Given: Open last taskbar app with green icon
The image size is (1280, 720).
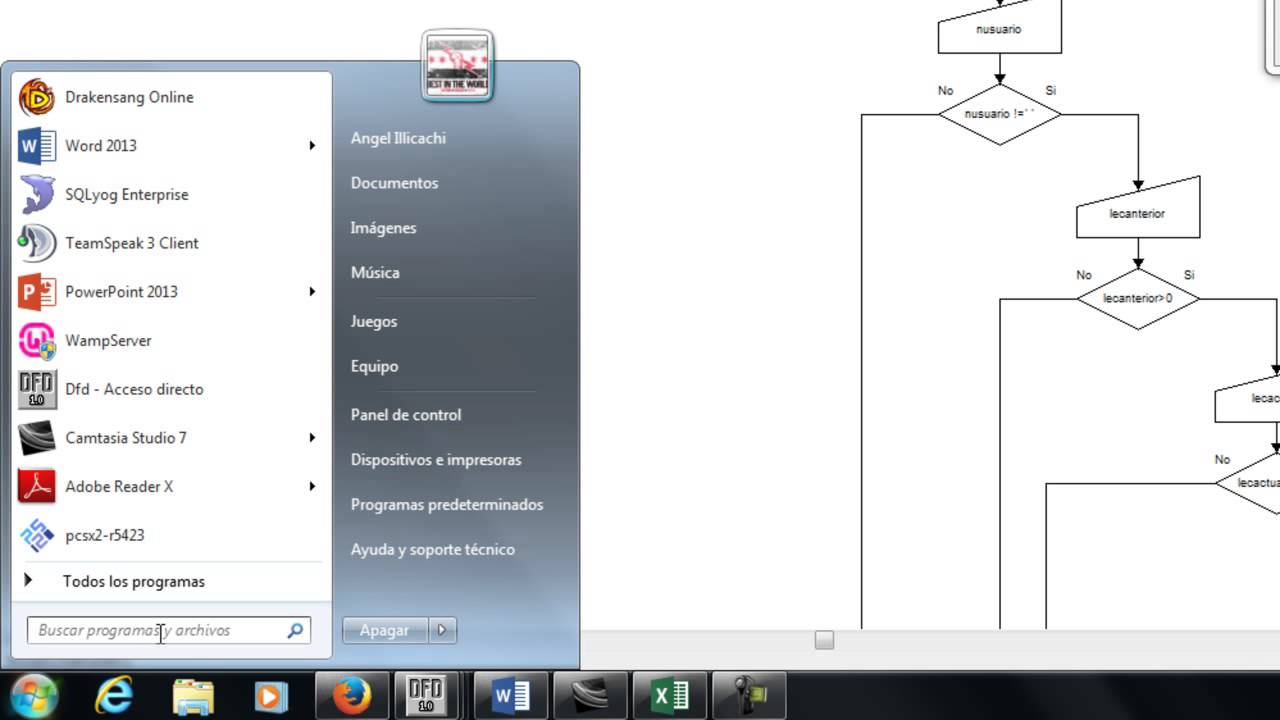Looking at the screenshot, I should tap(750, 696).
